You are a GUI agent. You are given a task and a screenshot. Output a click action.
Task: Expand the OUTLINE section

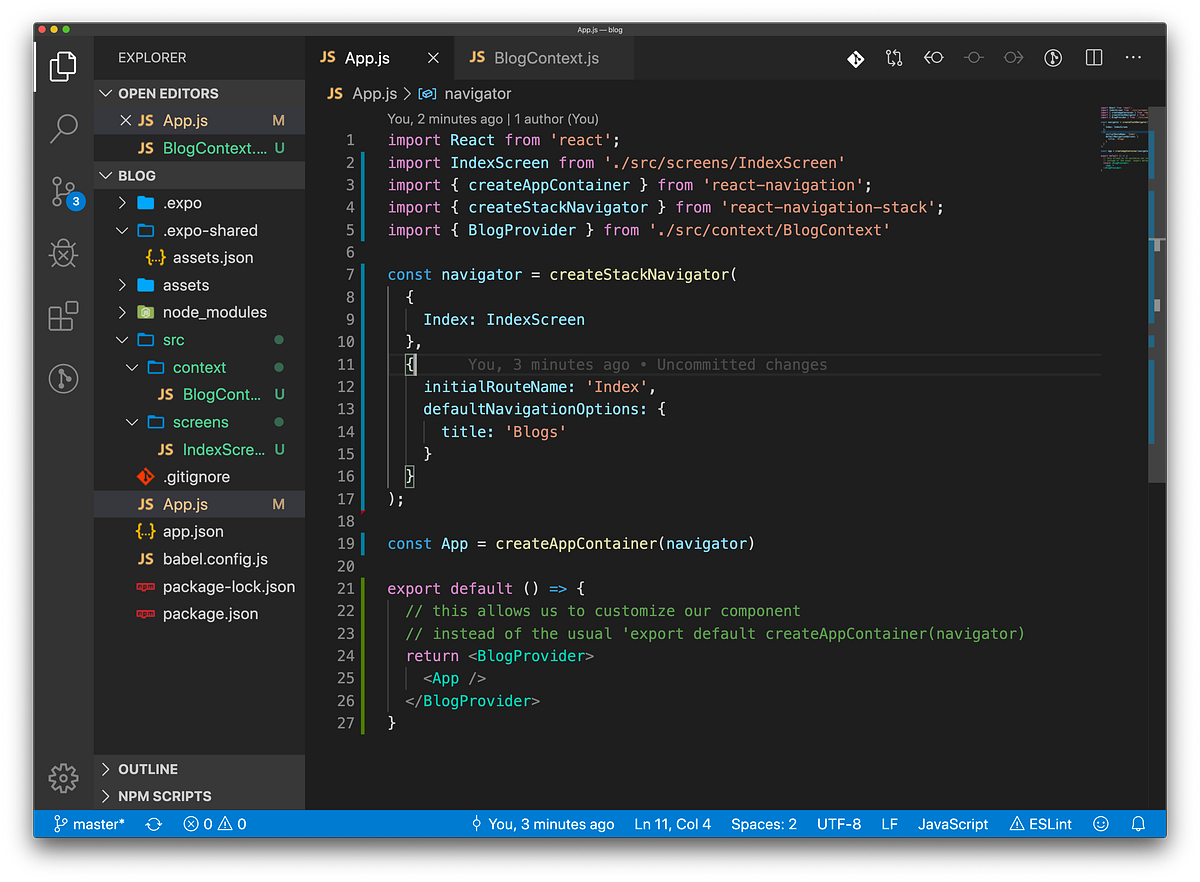pyautogui.click(x=147, y=769)
